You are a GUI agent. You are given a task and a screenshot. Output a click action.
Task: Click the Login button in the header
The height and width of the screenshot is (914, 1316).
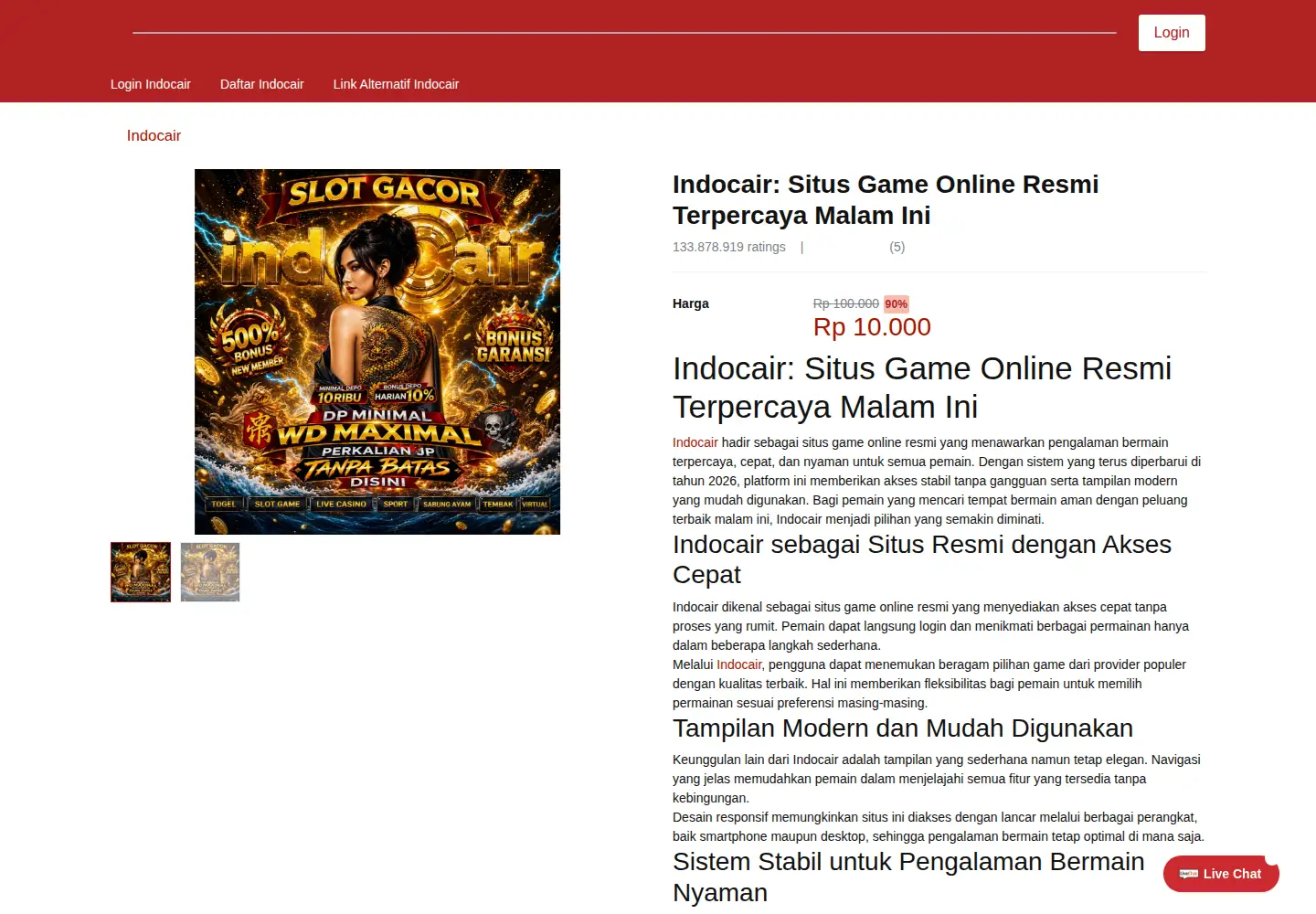(x=1172, y=33)
